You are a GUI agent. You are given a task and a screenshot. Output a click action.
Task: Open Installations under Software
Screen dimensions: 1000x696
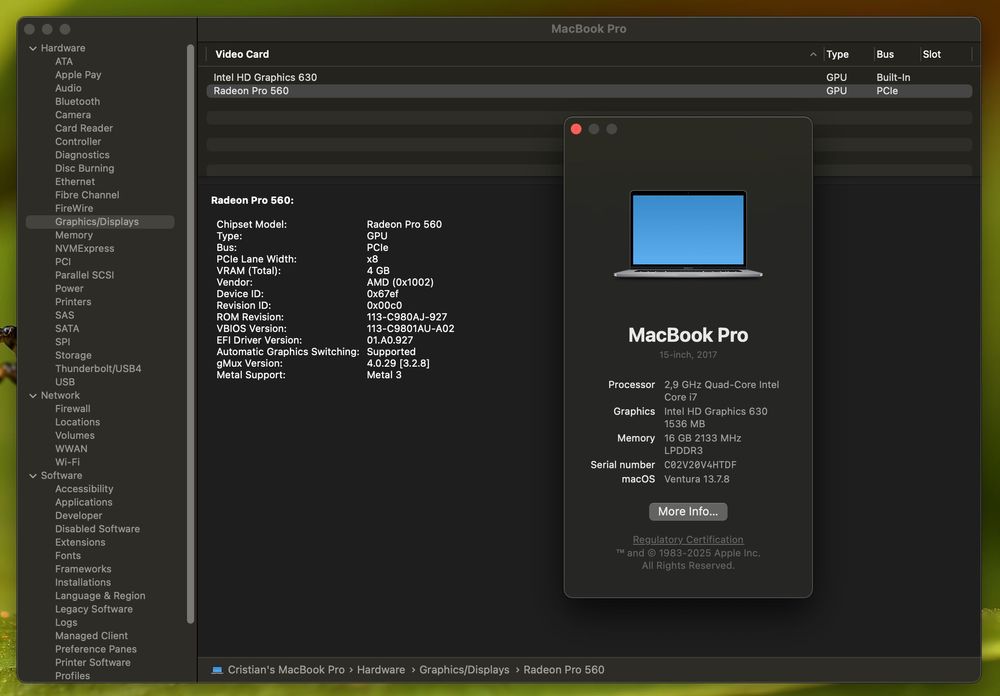[83, 584]
